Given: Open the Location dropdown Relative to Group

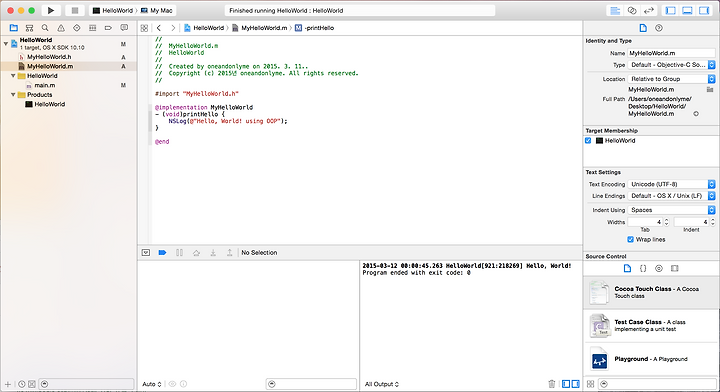Looking at the screenshot, I should [x=671, y=79].
